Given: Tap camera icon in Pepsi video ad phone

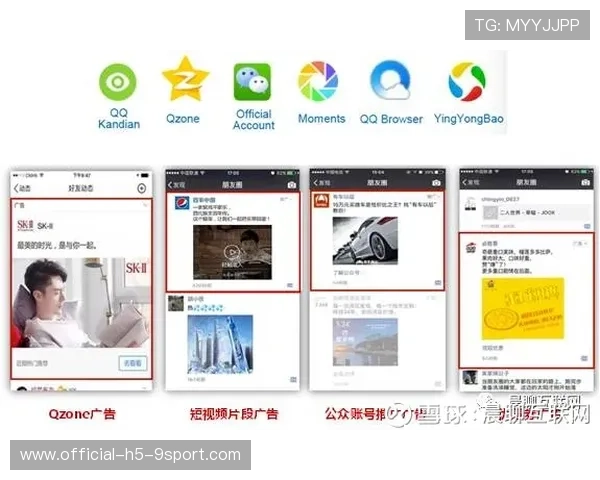Looking at the screenshot, I should [292, 185].
